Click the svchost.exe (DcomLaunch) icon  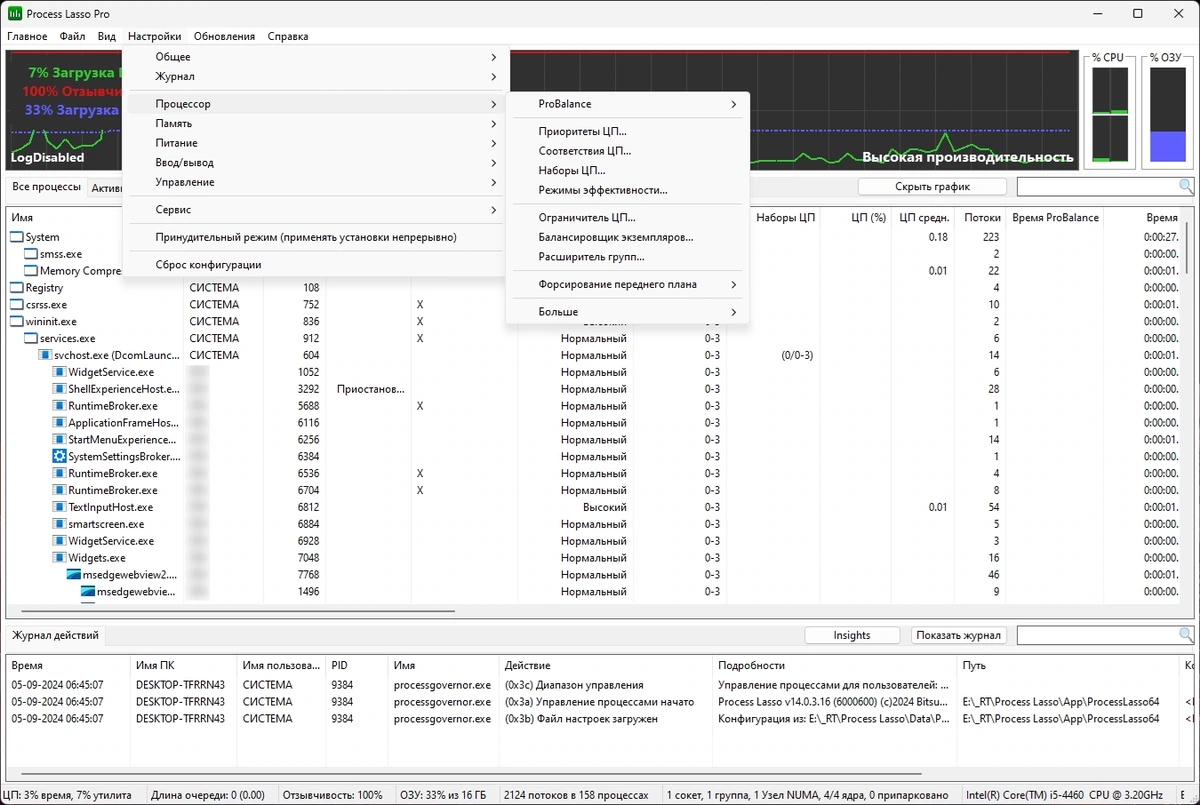click(x=45, y=355)
